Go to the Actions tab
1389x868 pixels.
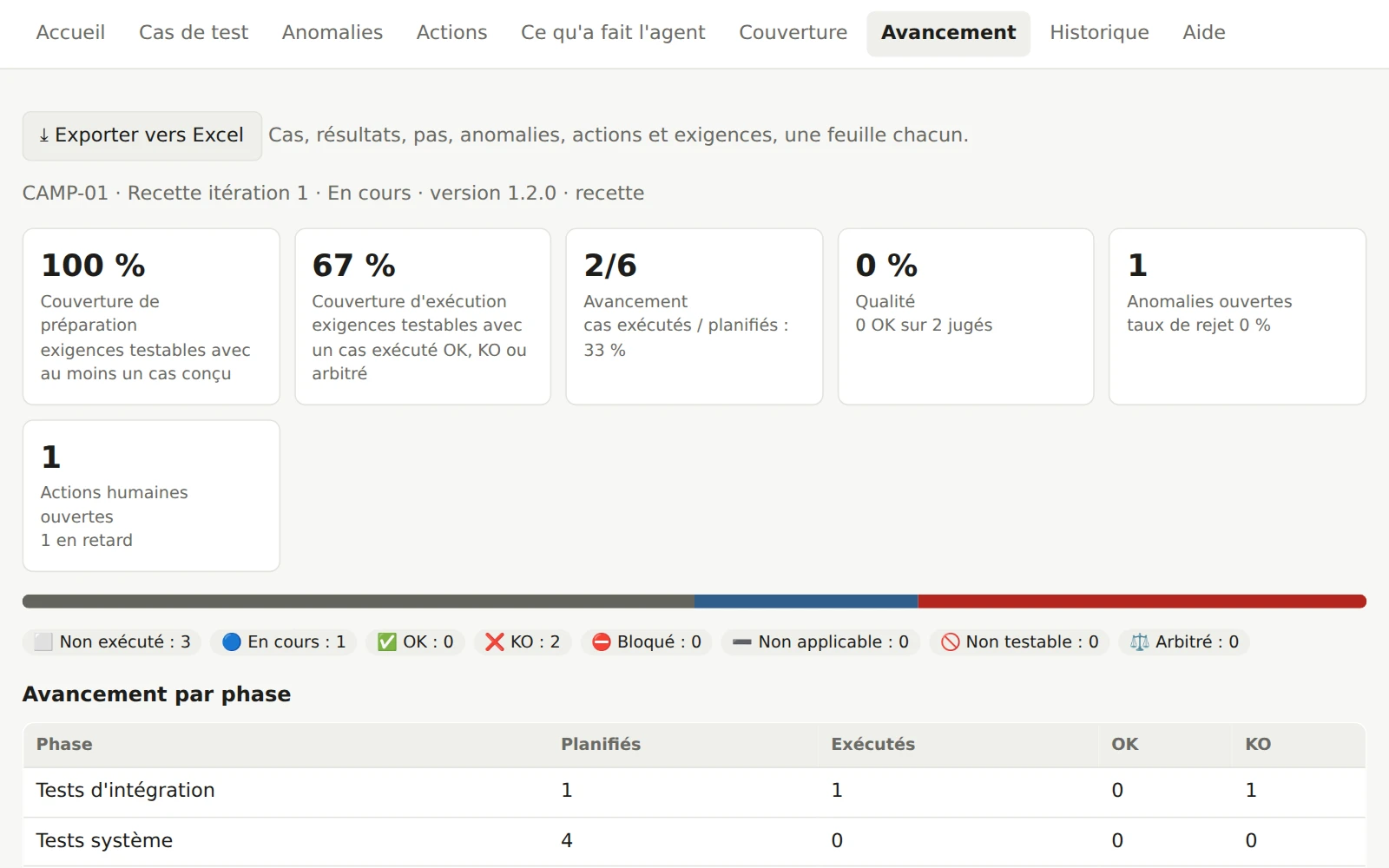point(451,33)
